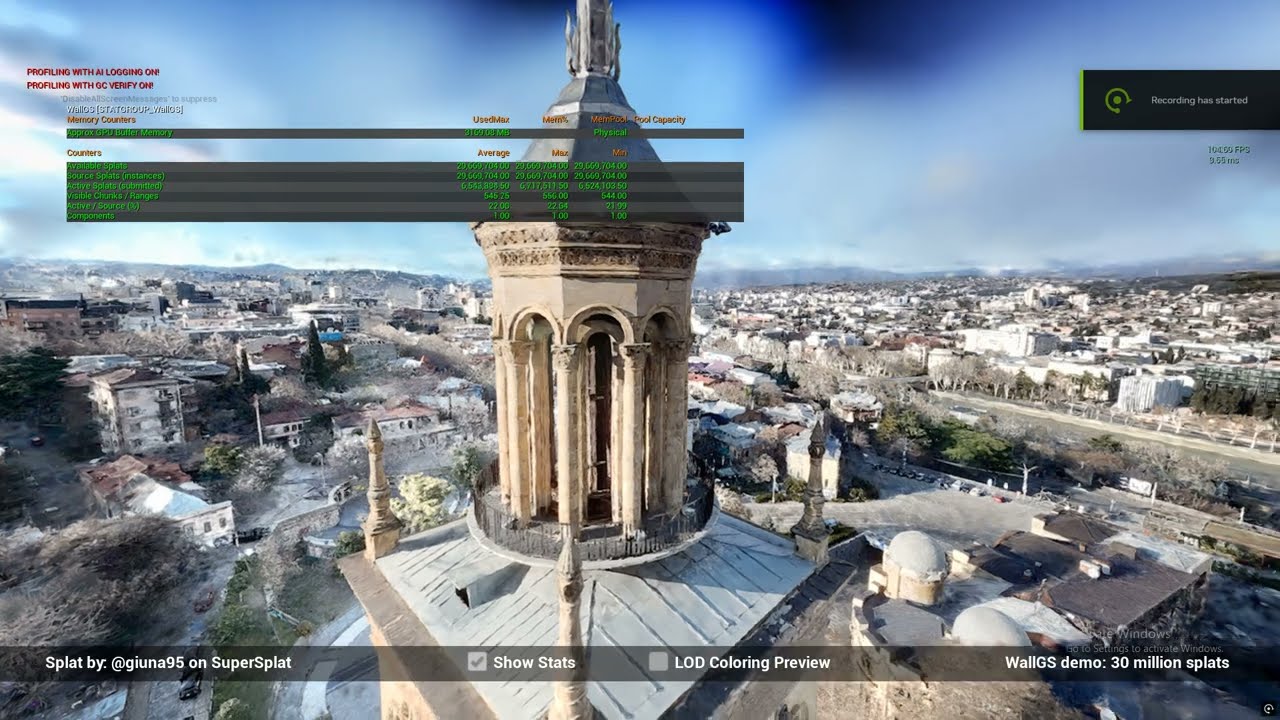Click the 'Approx GPU Buffer Memory' stat row
This screenshot has width=1280, height=720.
point(405,133)
